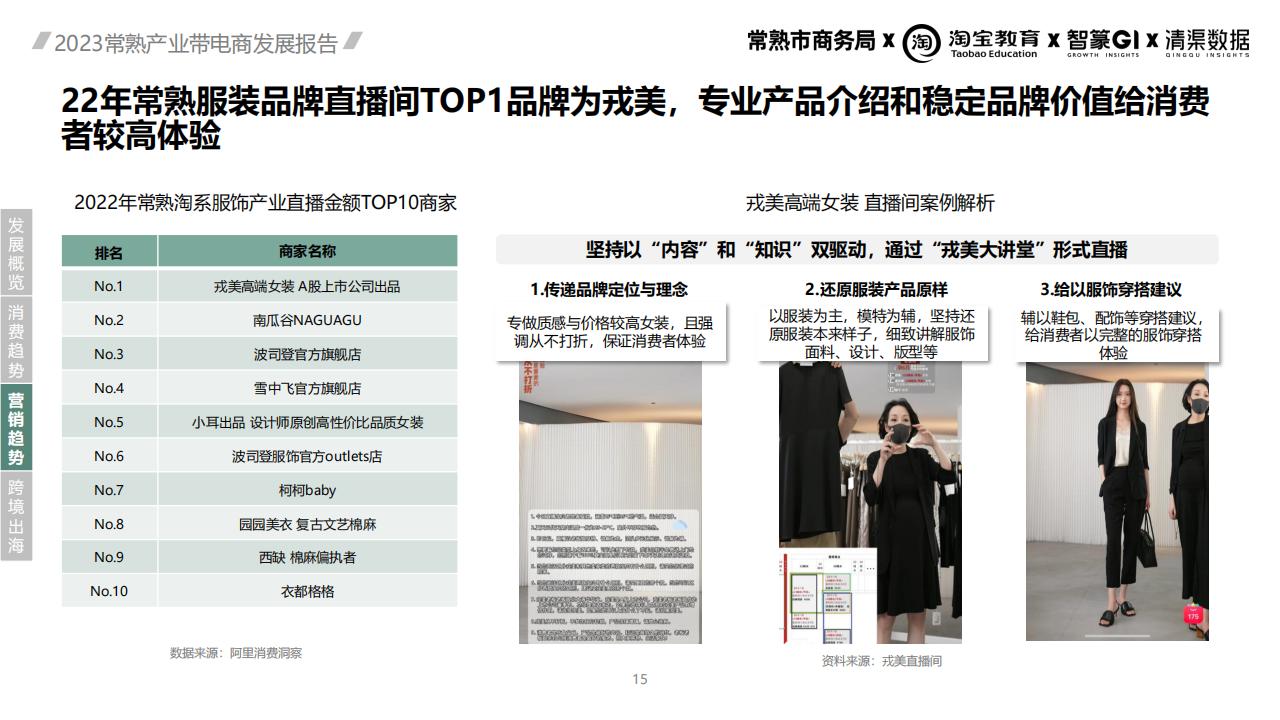1280x720 pixels.
Task: Click the 小耳出品 设计师原创高性价比品质女装 cell
Action: pos(307,422)
